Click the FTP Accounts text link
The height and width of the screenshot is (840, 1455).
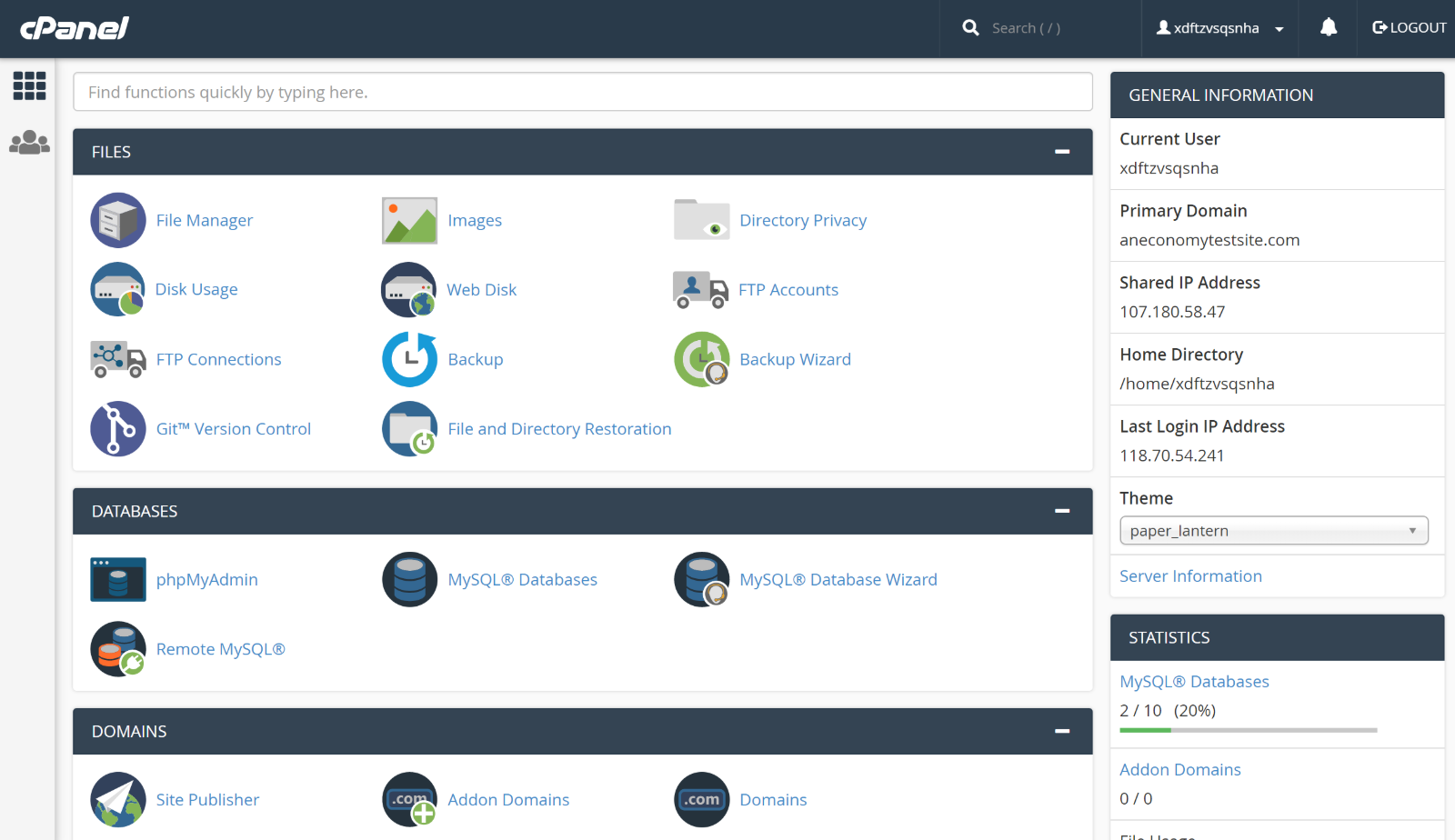[788, 289]
